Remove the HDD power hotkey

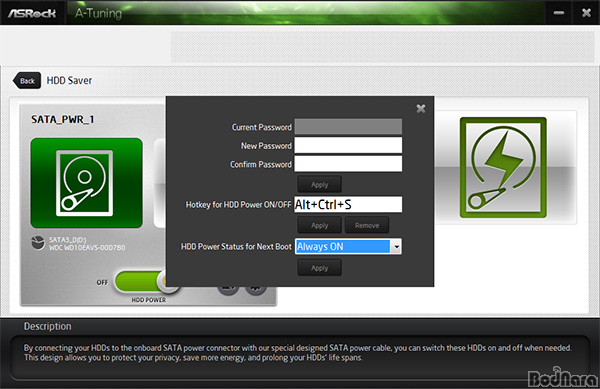[x=367, y=225]
